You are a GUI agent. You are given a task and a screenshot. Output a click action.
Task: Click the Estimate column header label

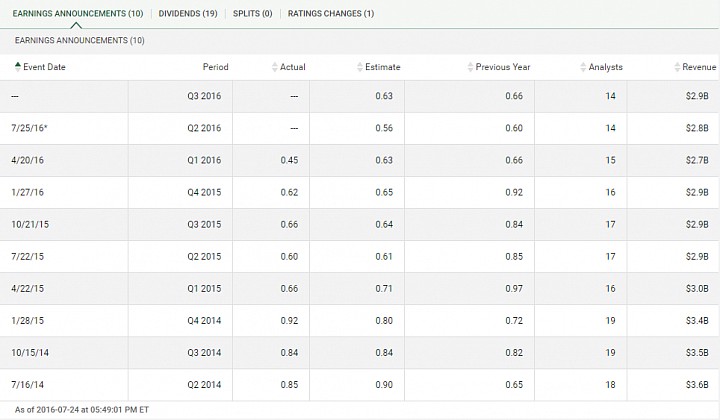point(382,67)
